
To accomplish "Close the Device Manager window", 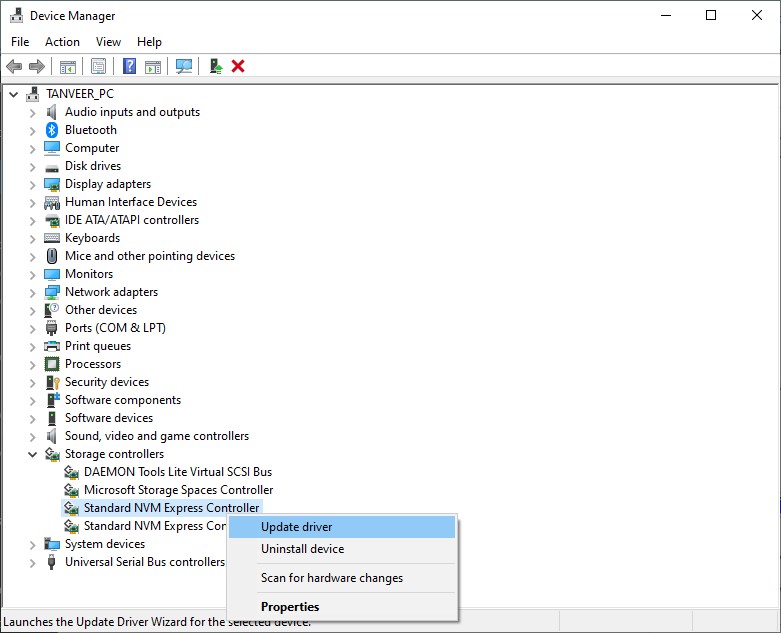I will [x=757, y=15].
